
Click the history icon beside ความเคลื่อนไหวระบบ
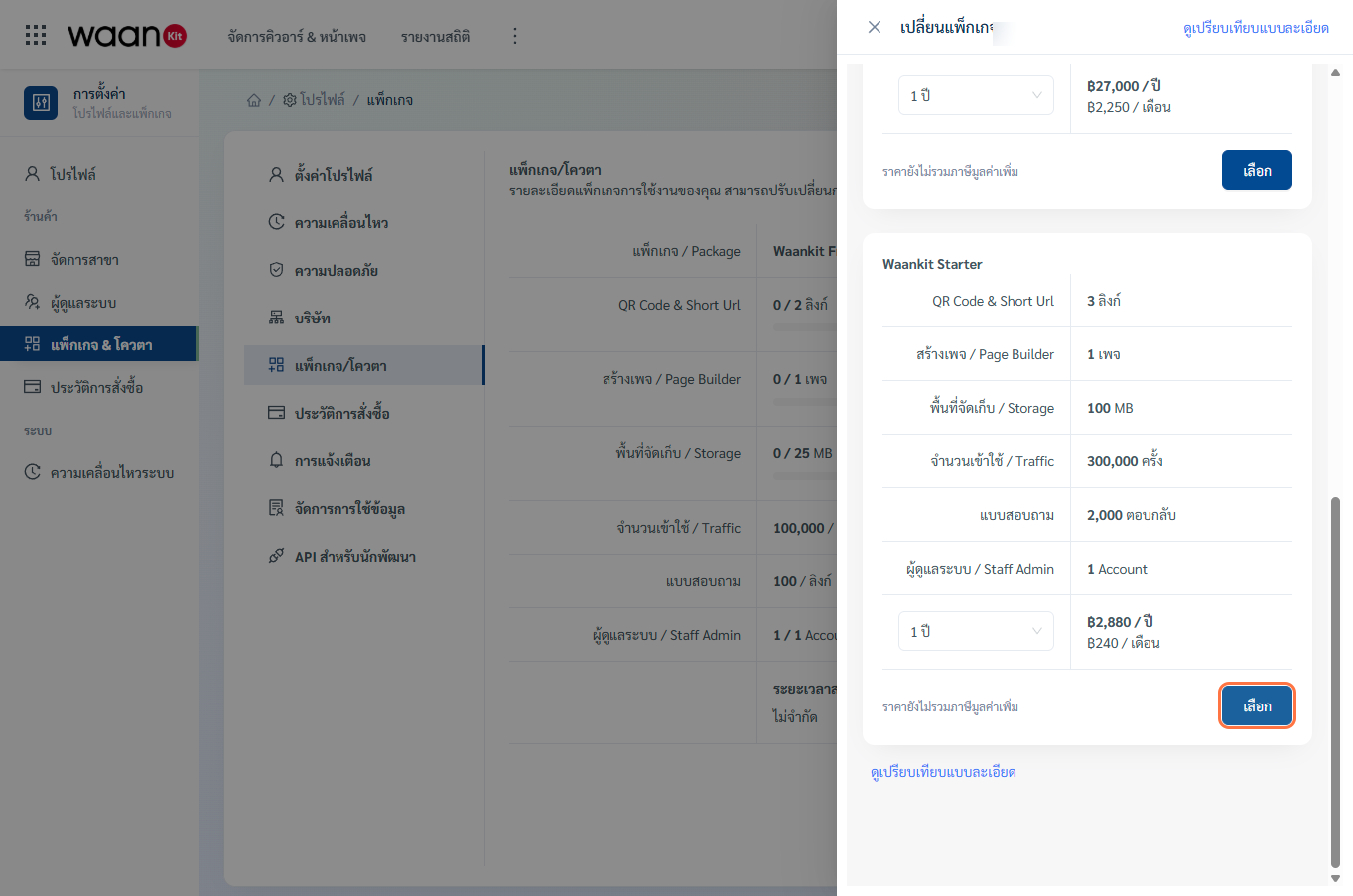[x=33, y=472]
